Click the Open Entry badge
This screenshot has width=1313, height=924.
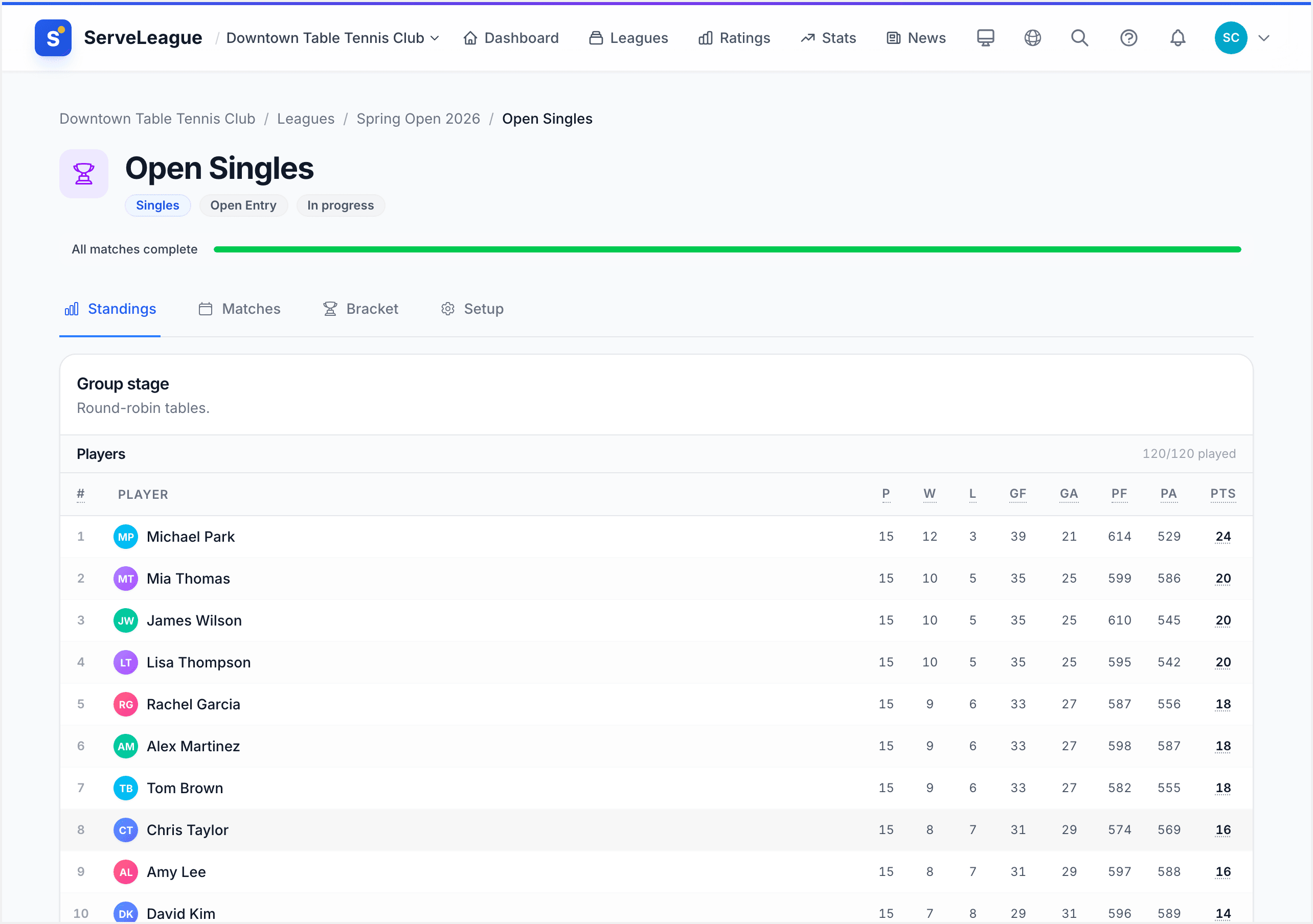point(243,205)
